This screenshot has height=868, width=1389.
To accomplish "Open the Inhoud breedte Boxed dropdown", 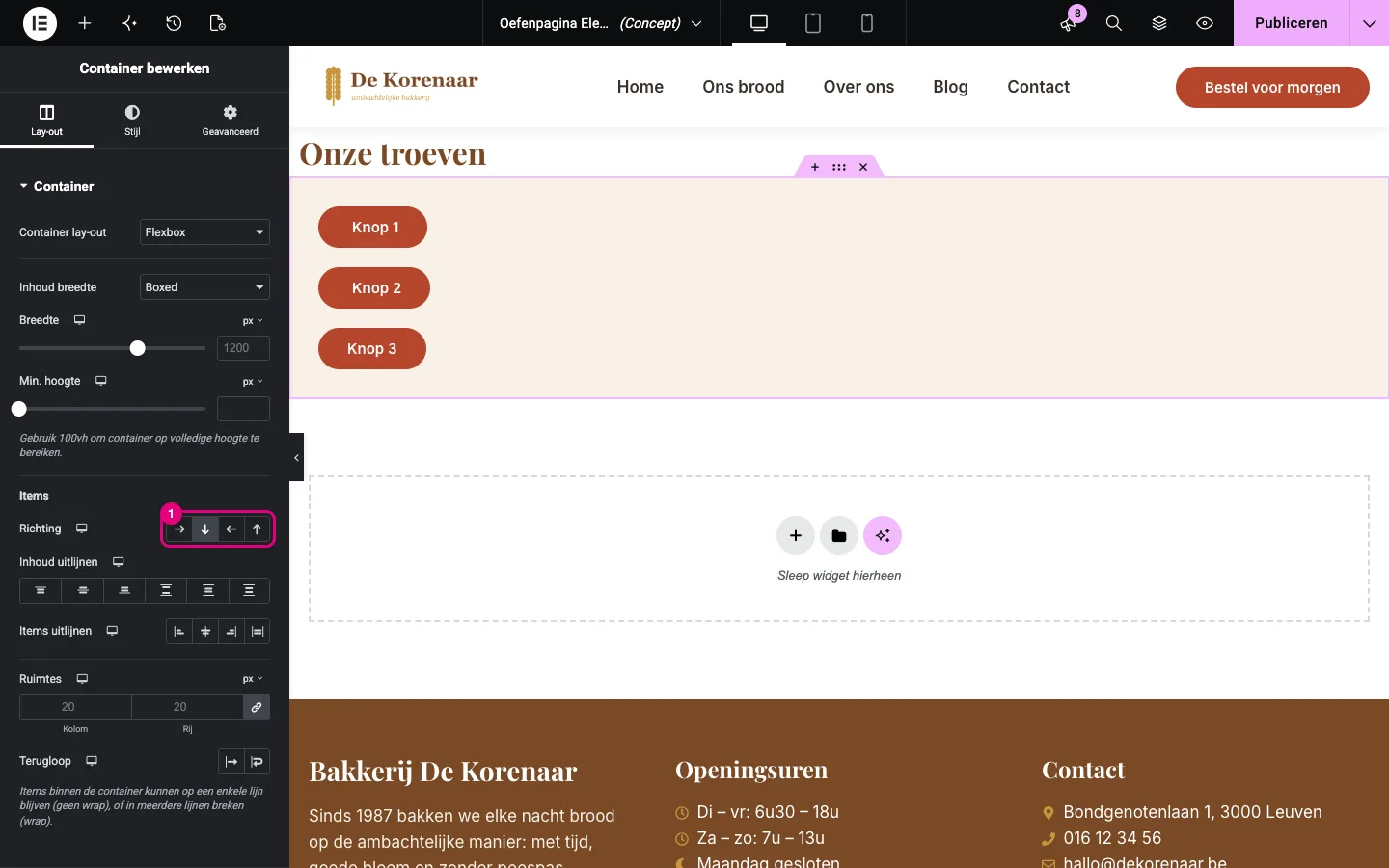I will coord(204,287).
